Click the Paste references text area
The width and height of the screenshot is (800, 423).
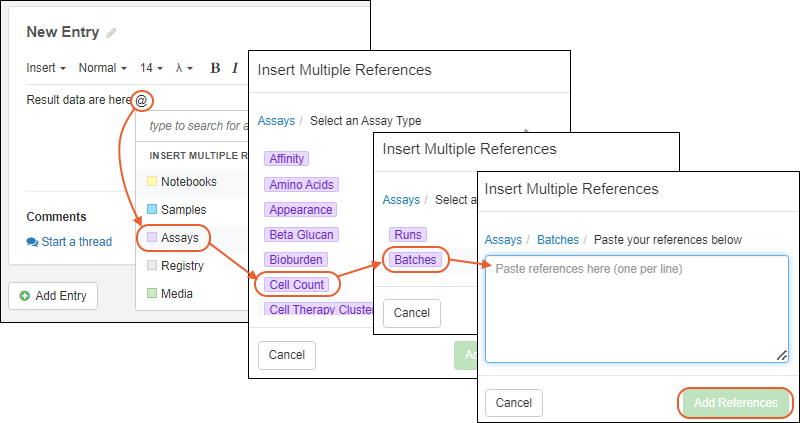pos(636,308)
